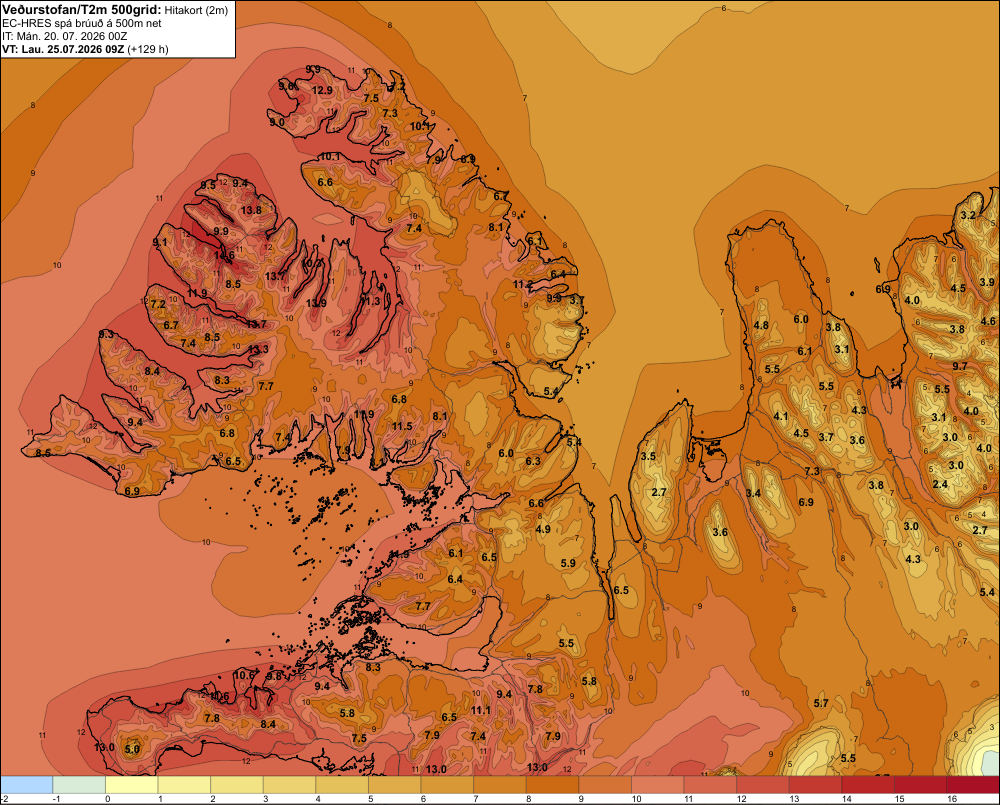Click the valid time 'VT: Lau. 25.07.2026 09Z'

63,49
